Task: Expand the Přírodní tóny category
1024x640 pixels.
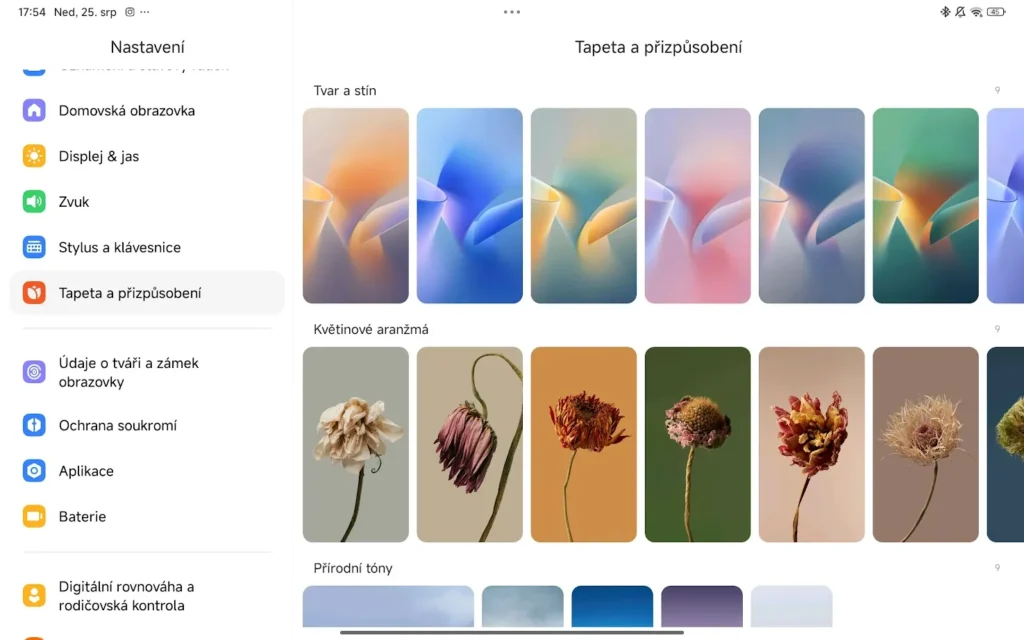Action: pos(996,568)
